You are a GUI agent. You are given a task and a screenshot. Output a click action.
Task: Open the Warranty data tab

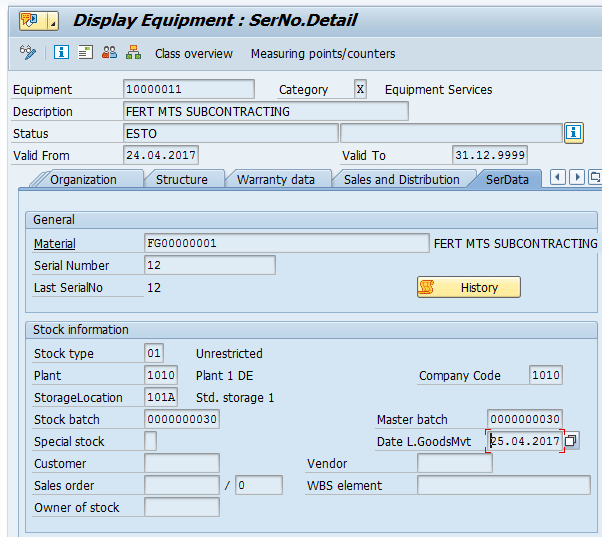click(275, 180)
